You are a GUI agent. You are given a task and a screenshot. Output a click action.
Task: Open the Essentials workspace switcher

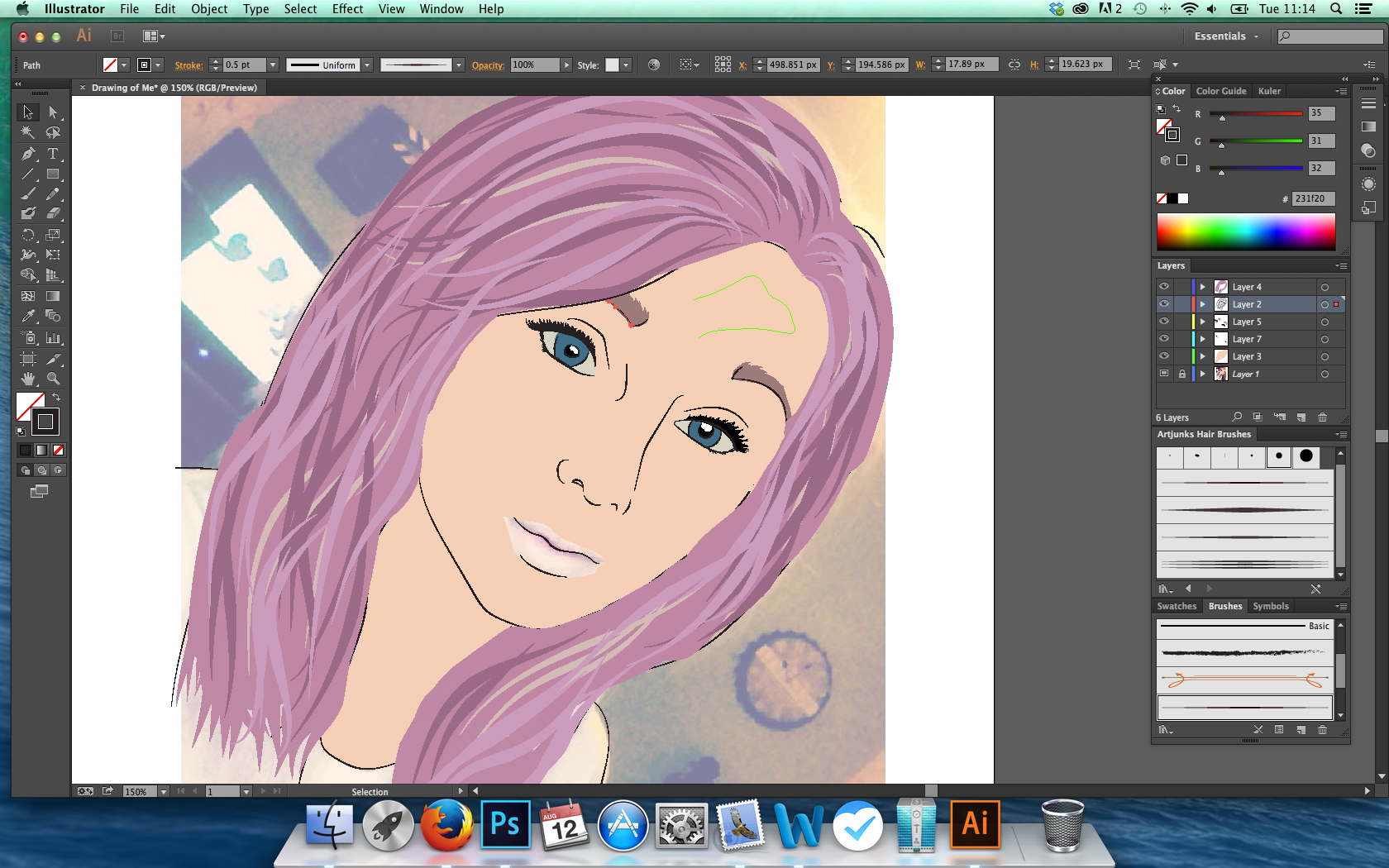[1226, 36]
